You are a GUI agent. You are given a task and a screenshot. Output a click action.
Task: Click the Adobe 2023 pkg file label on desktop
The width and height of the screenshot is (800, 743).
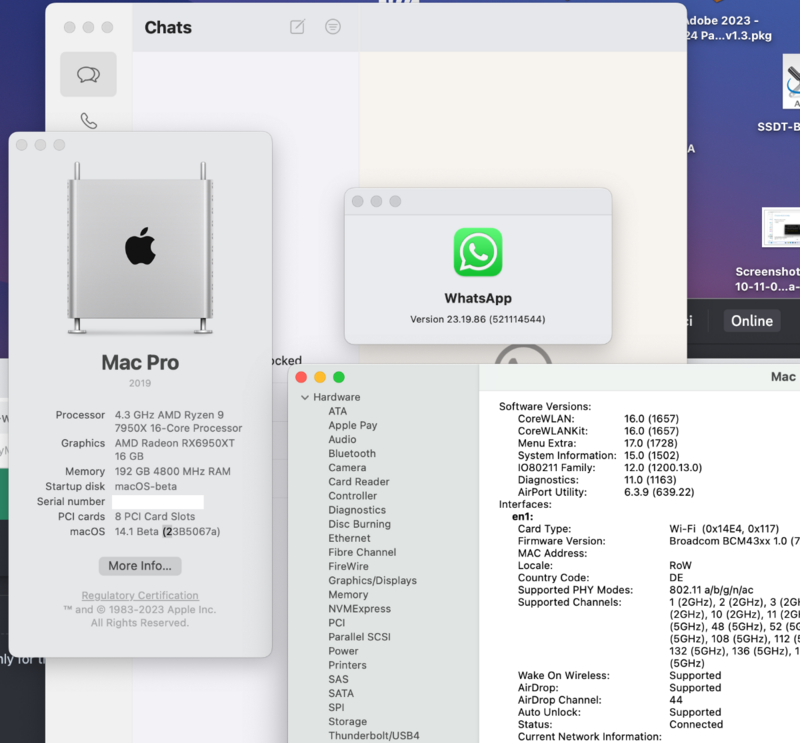(x=728, y=28)
